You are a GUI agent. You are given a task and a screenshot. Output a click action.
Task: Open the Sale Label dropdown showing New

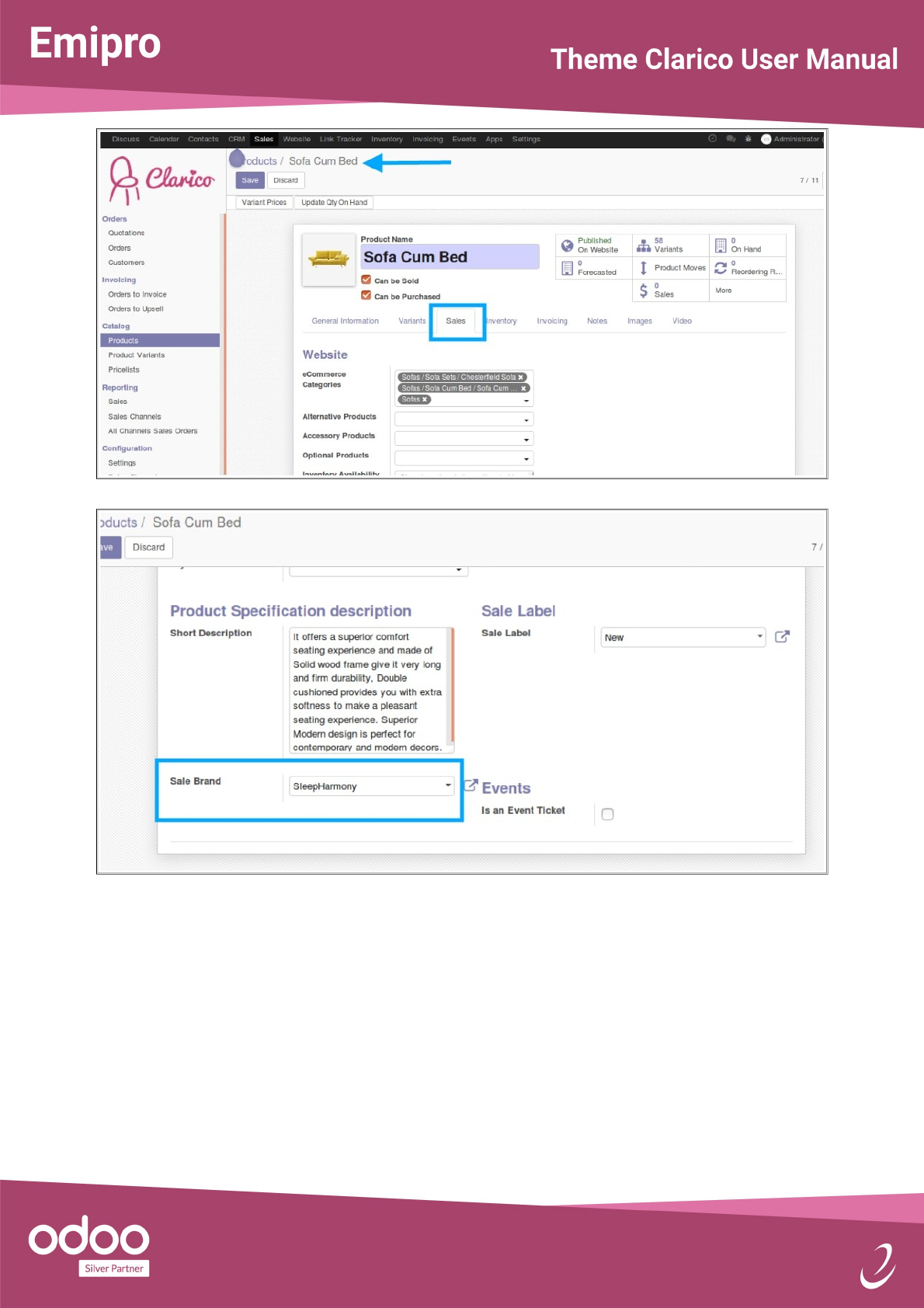click(x=683, y=637)
